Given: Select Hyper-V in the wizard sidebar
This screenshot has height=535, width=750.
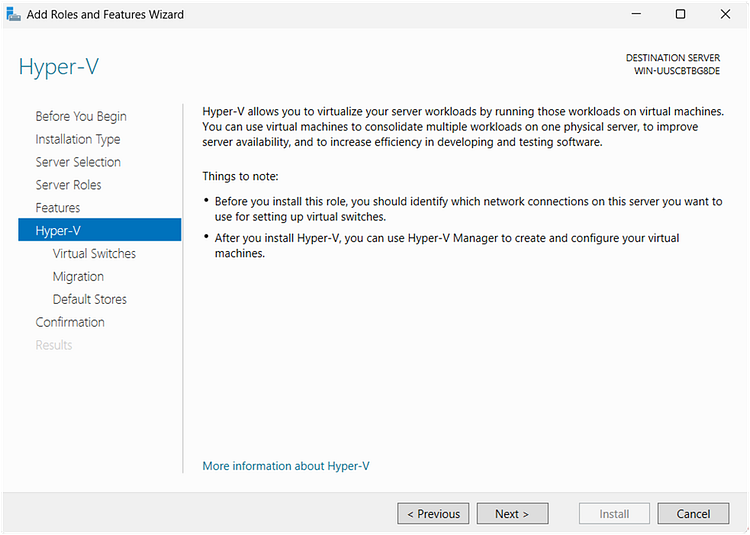Looking at the screenshot, I should coord(99,230).
